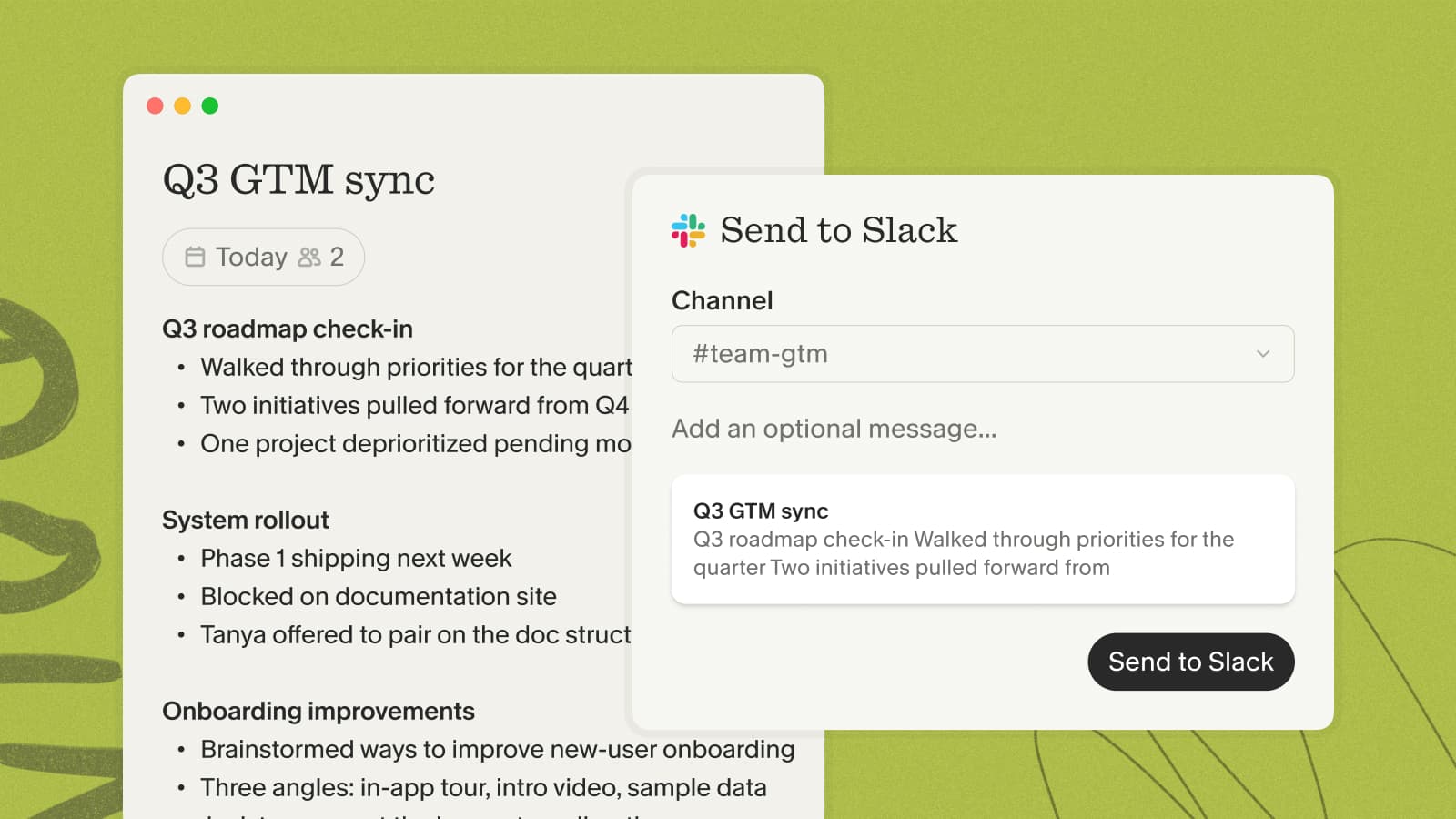Click the 'Onboarding improvements' section heading
The width and height of the screenshot is (1456, 819).
(x=318, y=711)
